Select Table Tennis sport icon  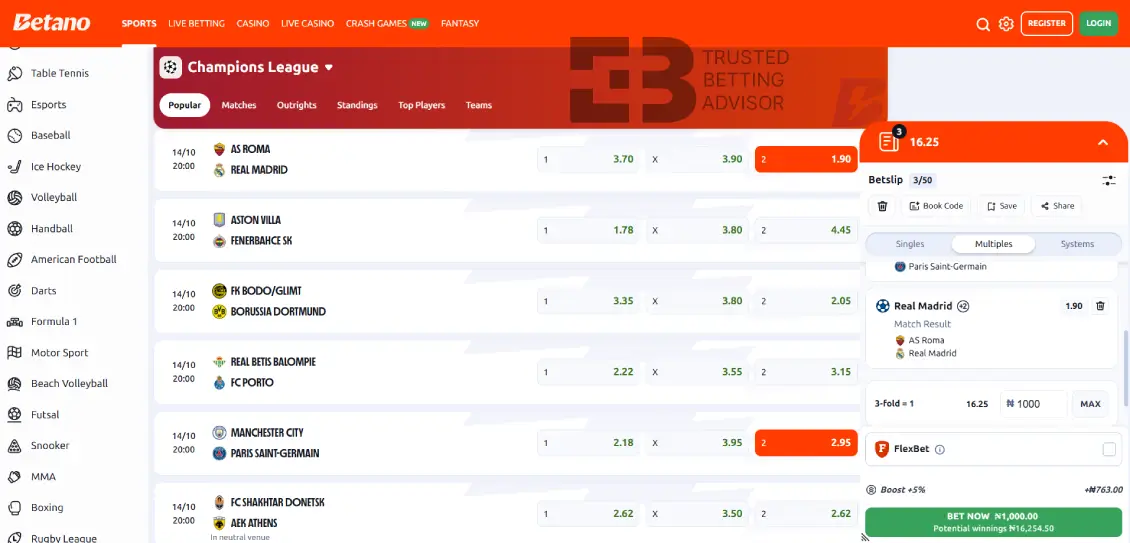pyautogui.click(x=14, y=74)
